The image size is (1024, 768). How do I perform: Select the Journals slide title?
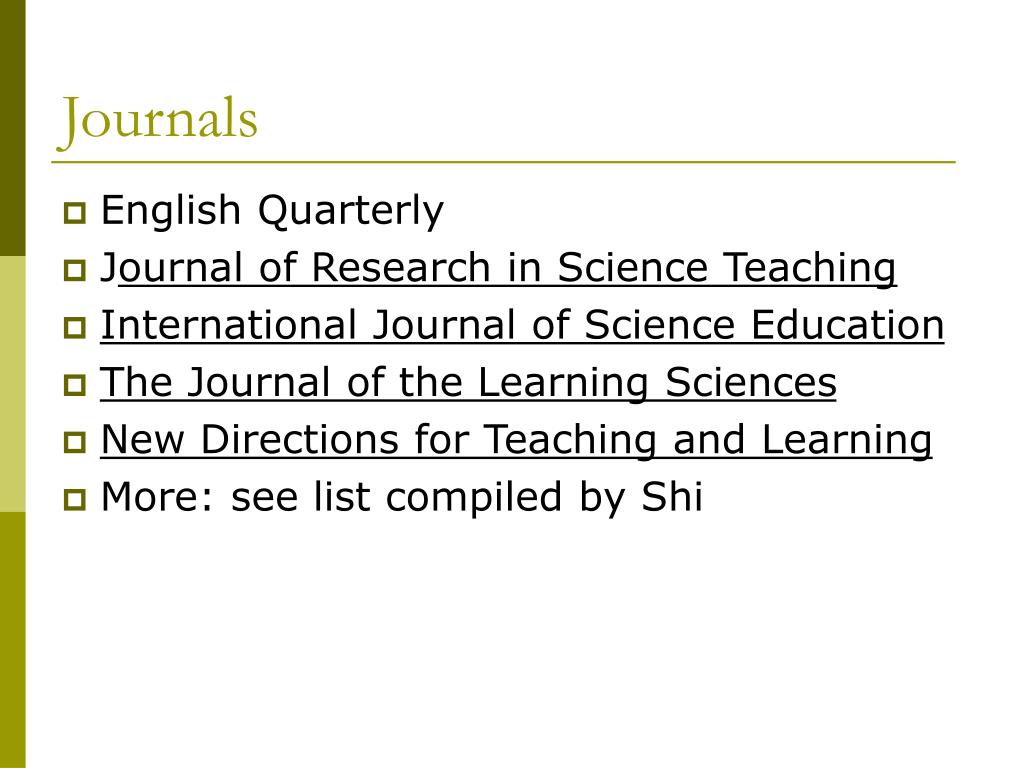point(157,120)
